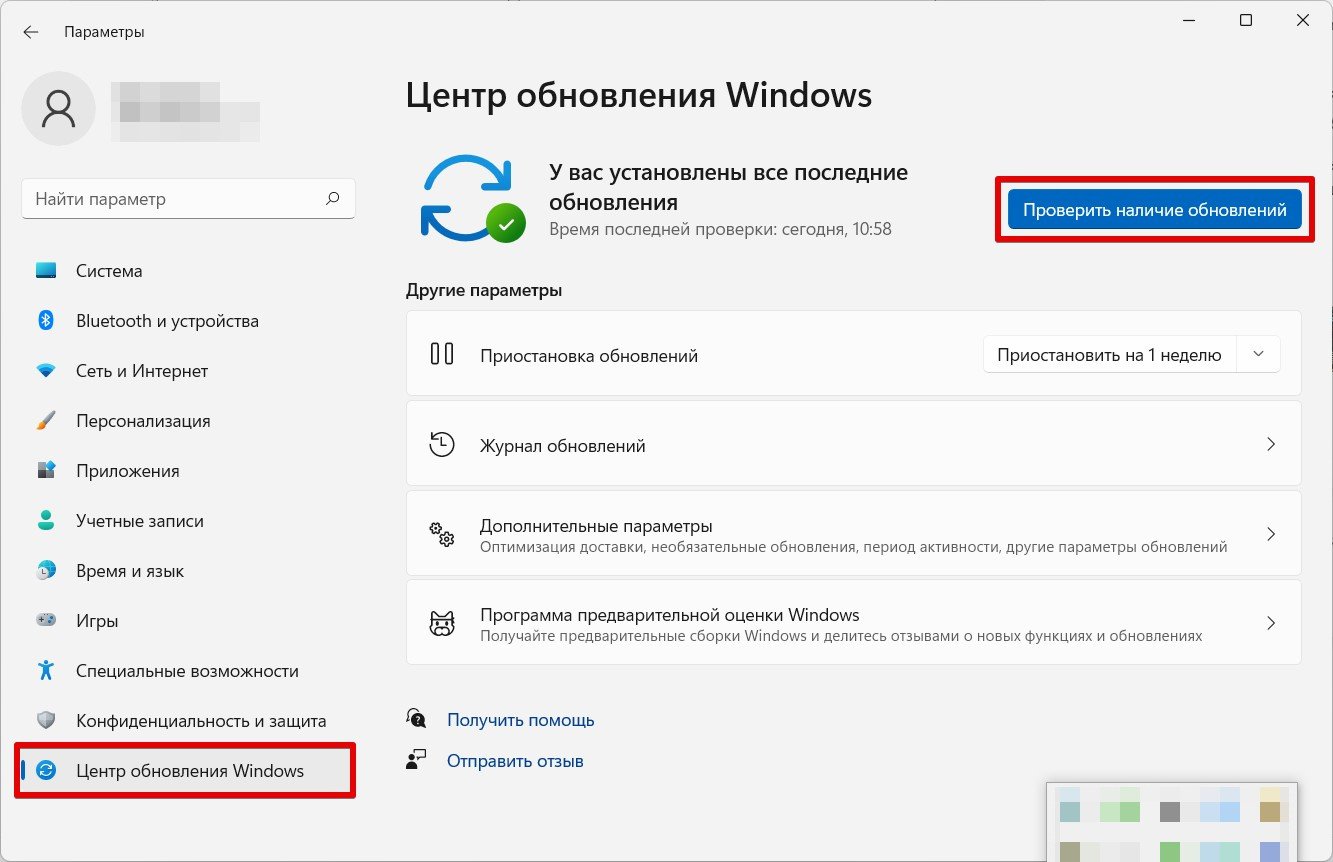Open Дополнительные параметры row
The height and width of the screenshot is (862, 1333).
click(853, 535)
